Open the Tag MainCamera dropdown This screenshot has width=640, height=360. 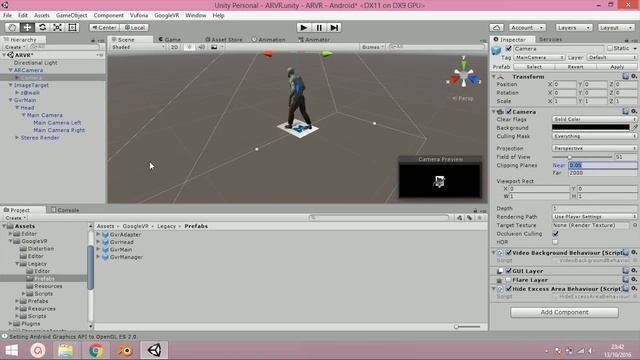click(539, 58)
